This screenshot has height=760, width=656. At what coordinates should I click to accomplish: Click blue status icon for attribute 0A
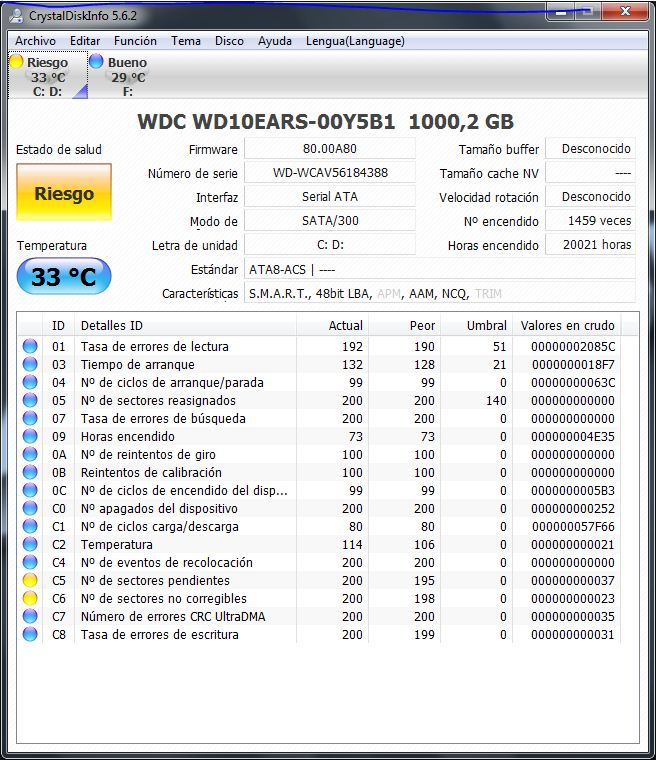tap(30, 454)
